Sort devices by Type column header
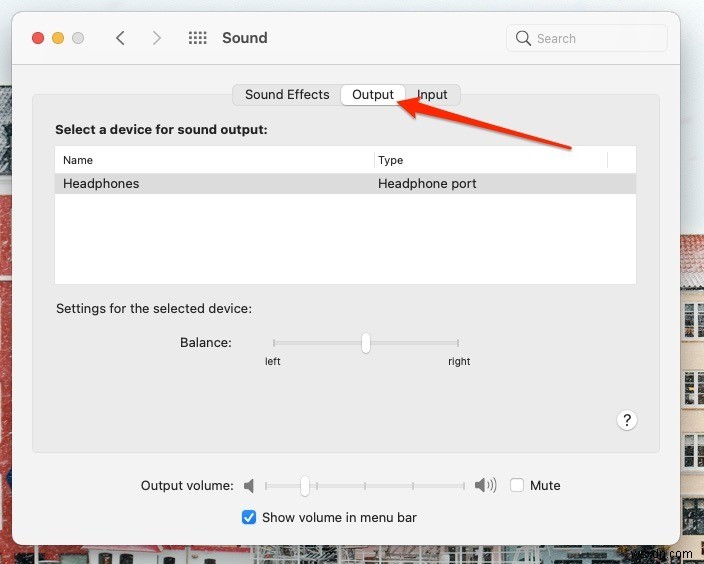Viewport: 704px width, 564px height. pyautogui.click(x=490, y=160)
